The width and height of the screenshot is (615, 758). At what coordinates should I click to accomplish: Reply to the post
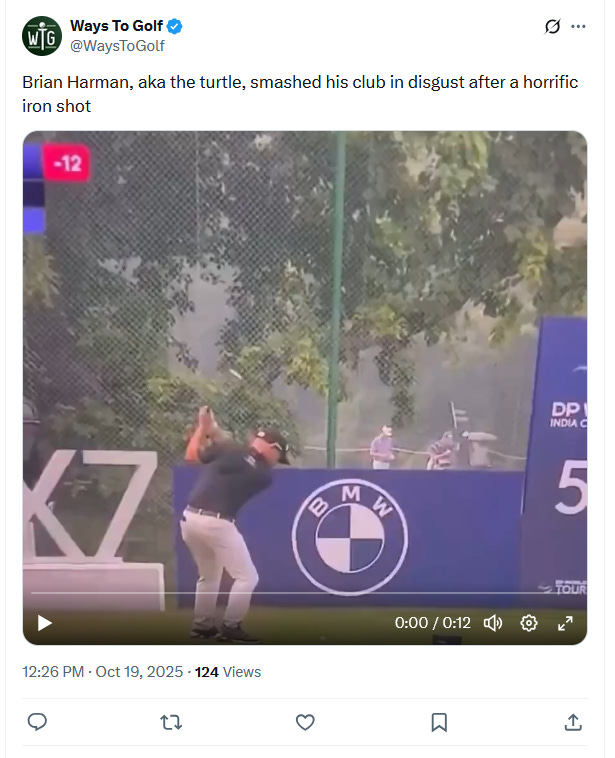[x=37, y=722]
